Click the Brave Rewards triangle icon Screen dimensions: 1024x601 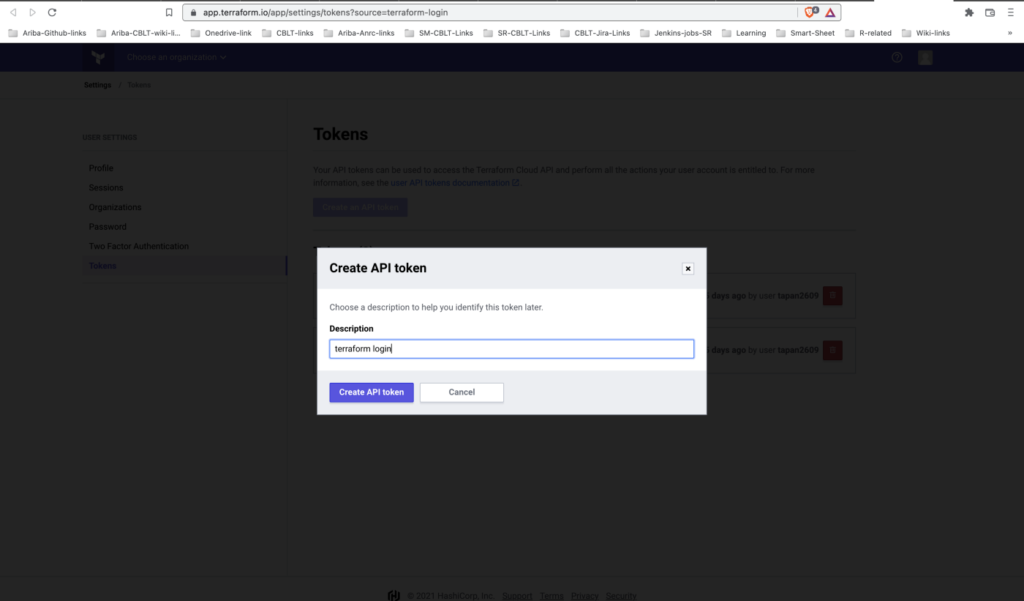(x=830, y=12)
